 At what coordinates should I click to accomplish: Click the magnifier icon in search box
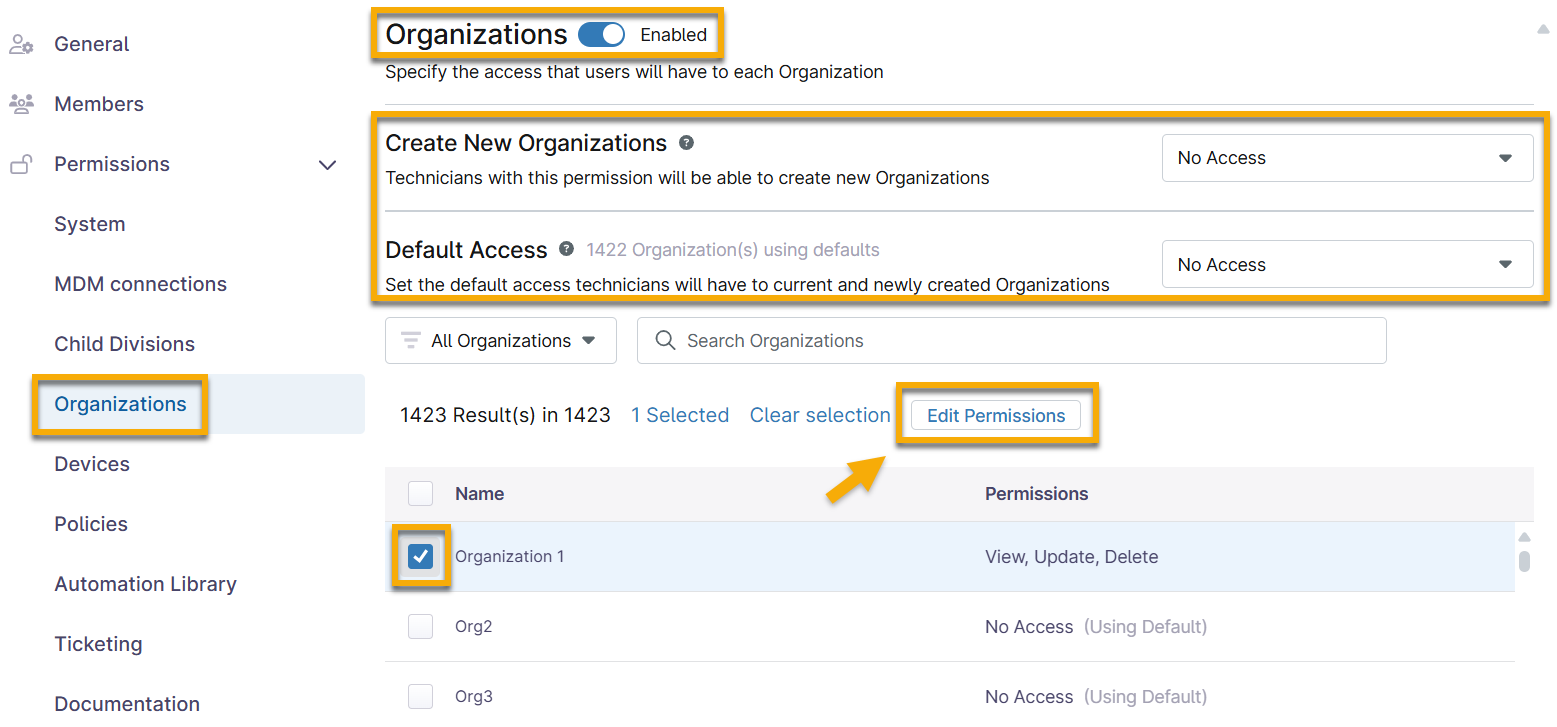pos(665,341)
